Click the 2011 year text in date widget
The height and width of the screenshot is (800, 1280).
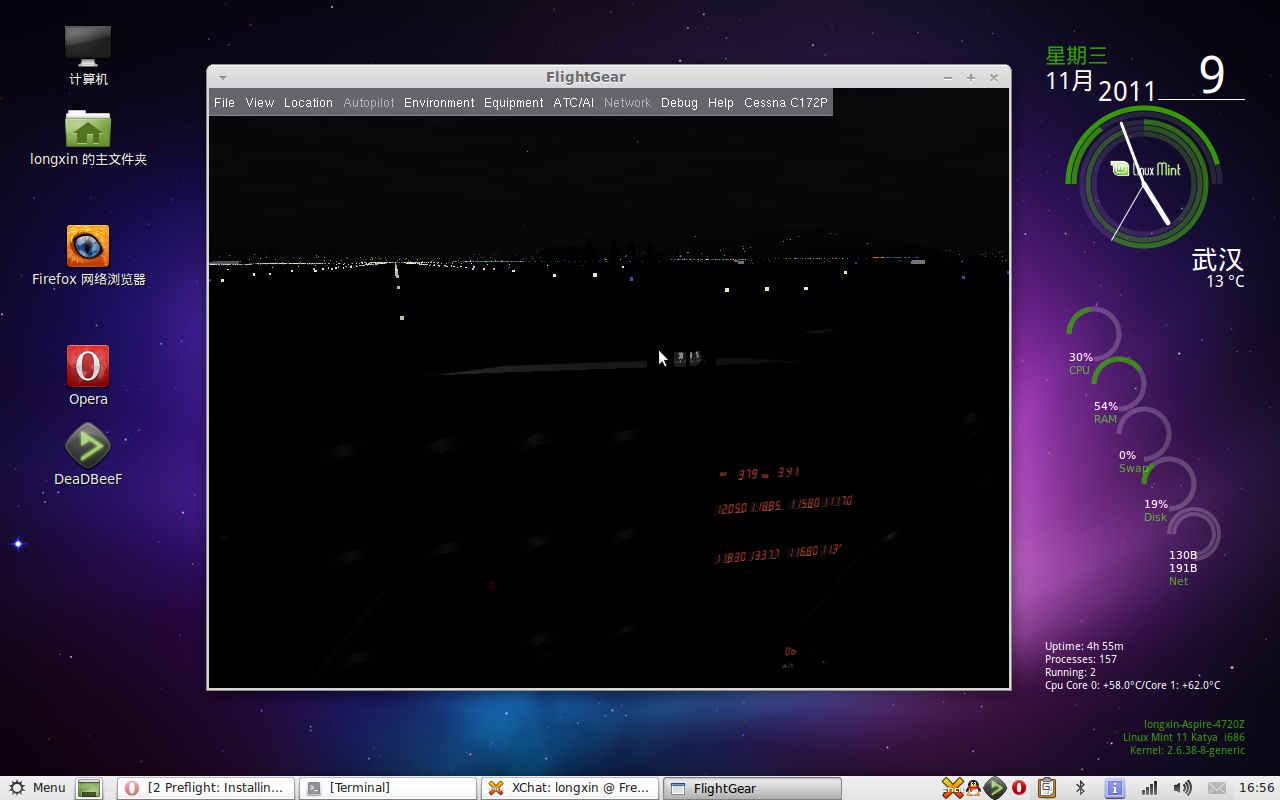(x=1127, y=92)
